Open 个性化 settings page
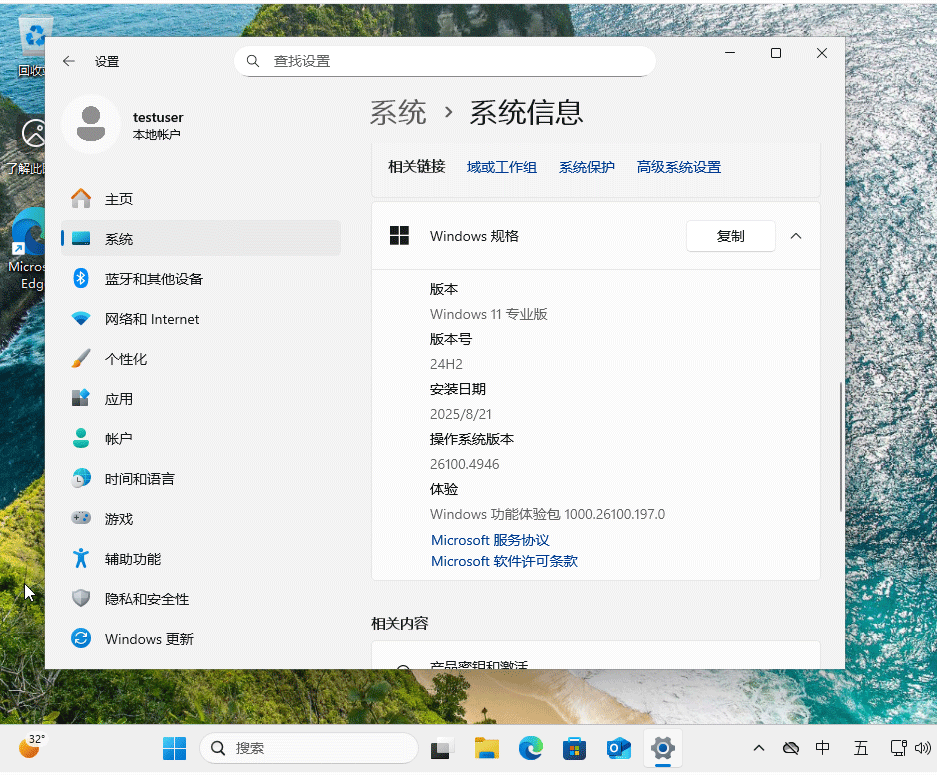This screenshot has width=937, height=776. [x=201, y=358]
